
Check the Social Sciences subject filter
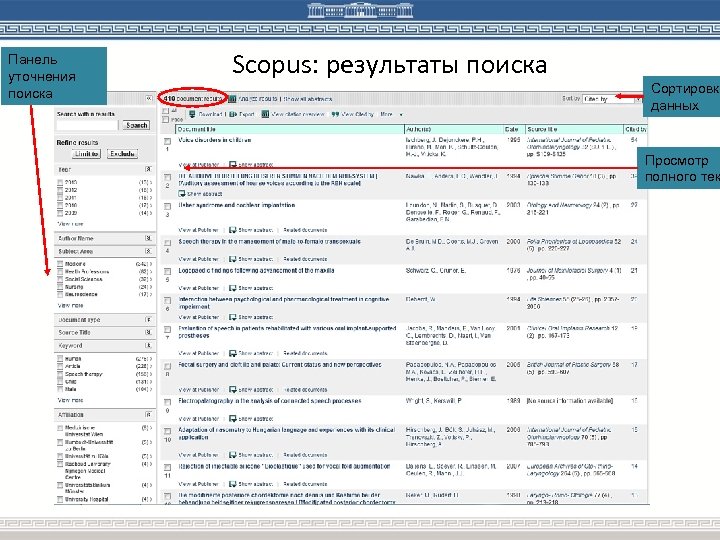click(60, 279)
